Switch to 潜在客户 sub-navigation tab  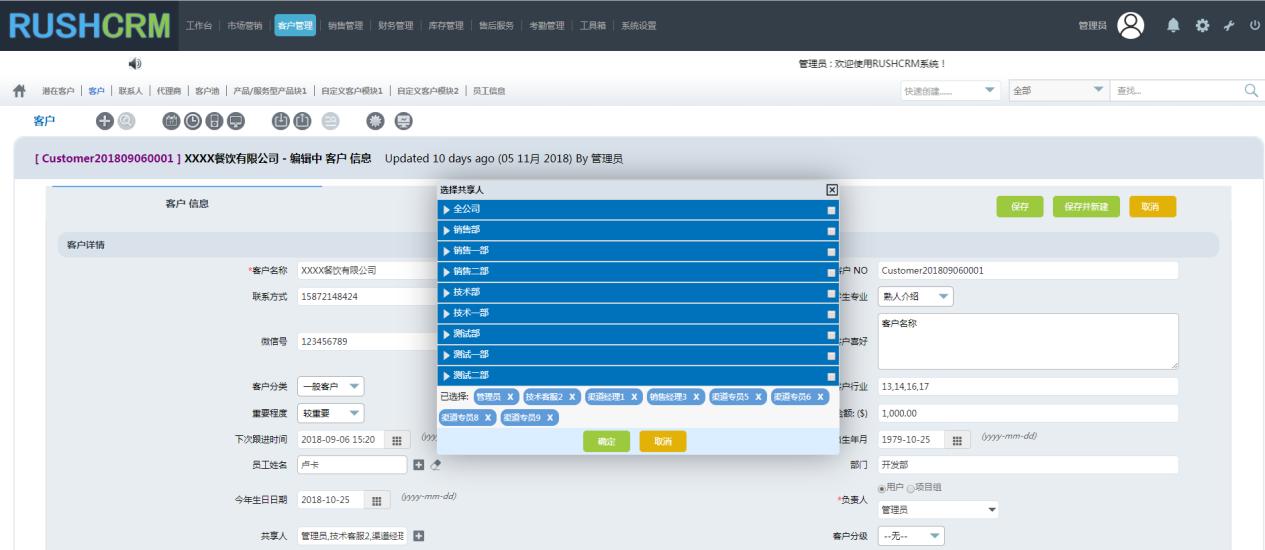point(58,91)
